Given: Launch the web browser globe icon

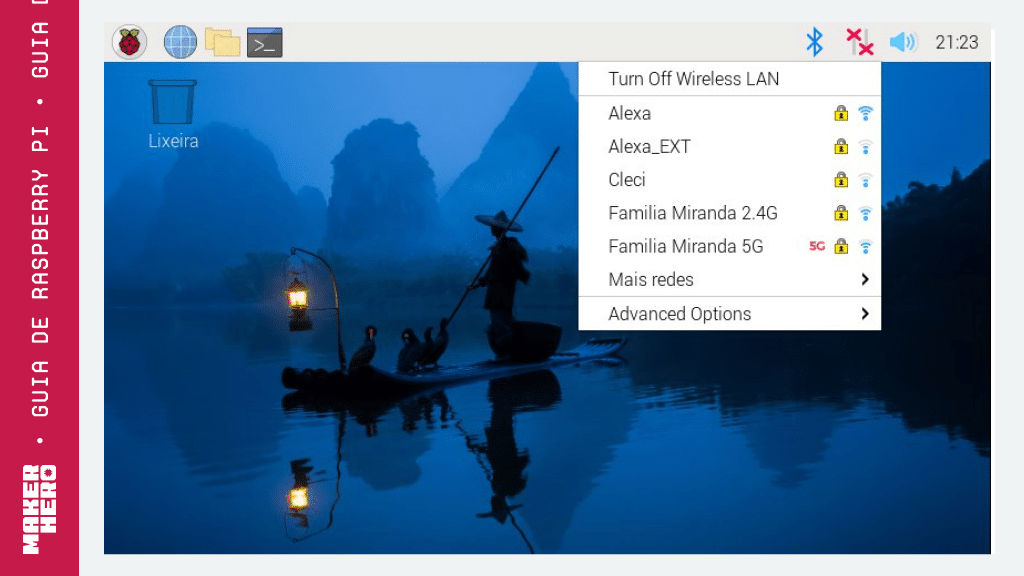Looking at the screenshot, I should point(180,42).
